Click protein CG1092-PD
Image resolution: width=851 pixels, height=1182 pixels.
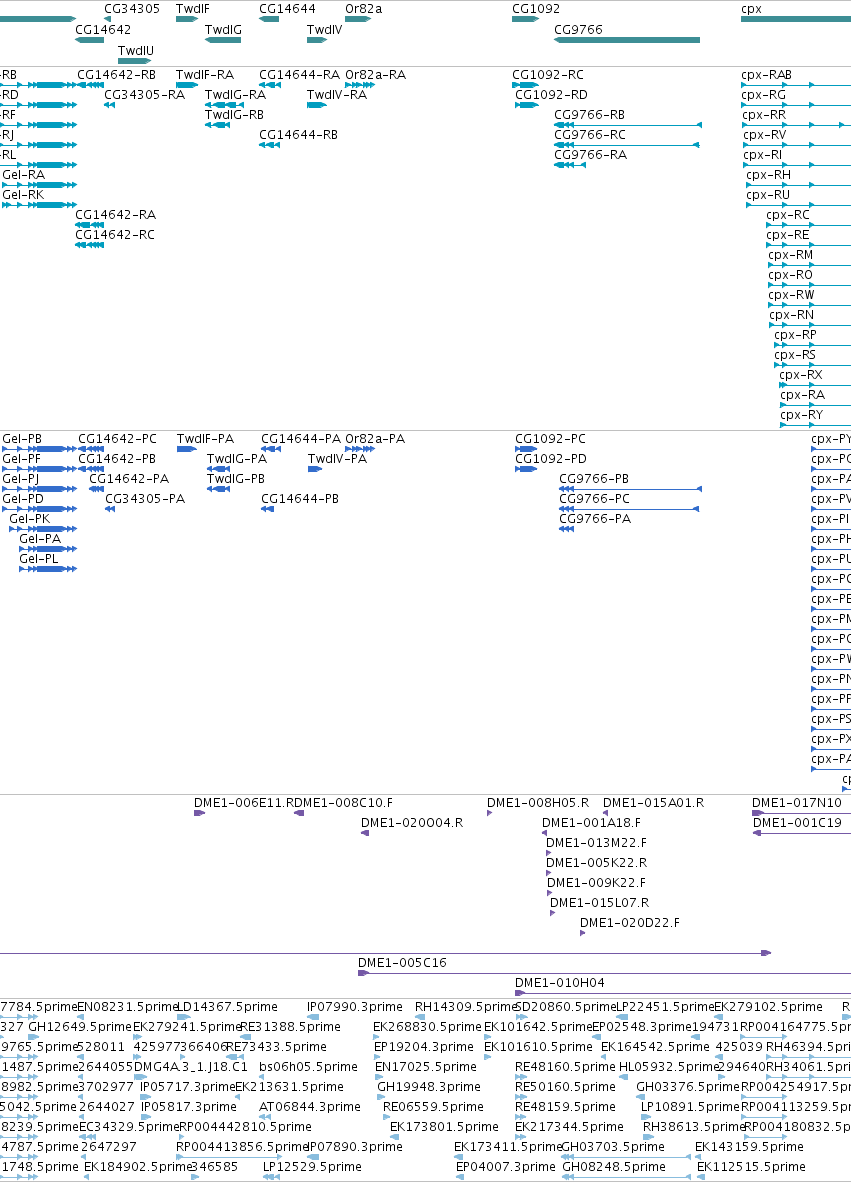(x=551, y=459)
